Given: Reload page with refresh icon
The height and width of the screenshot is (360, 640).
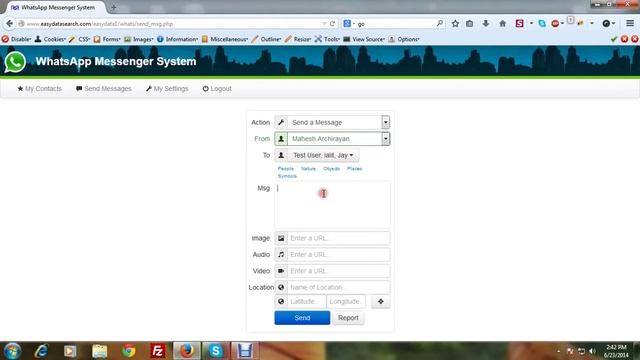Looking at the screenshot, I should [x=332, y=24].
